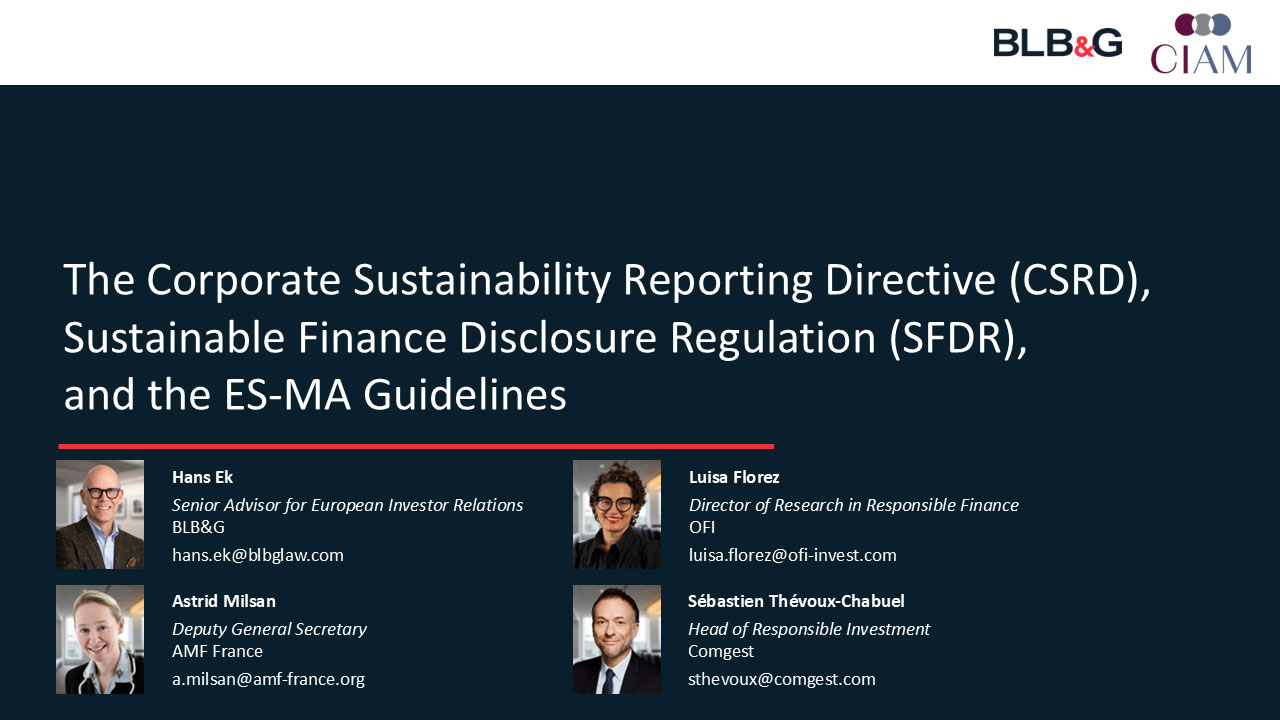
Task: Click the name 'Hans Ek'
Action: [202, 477]
